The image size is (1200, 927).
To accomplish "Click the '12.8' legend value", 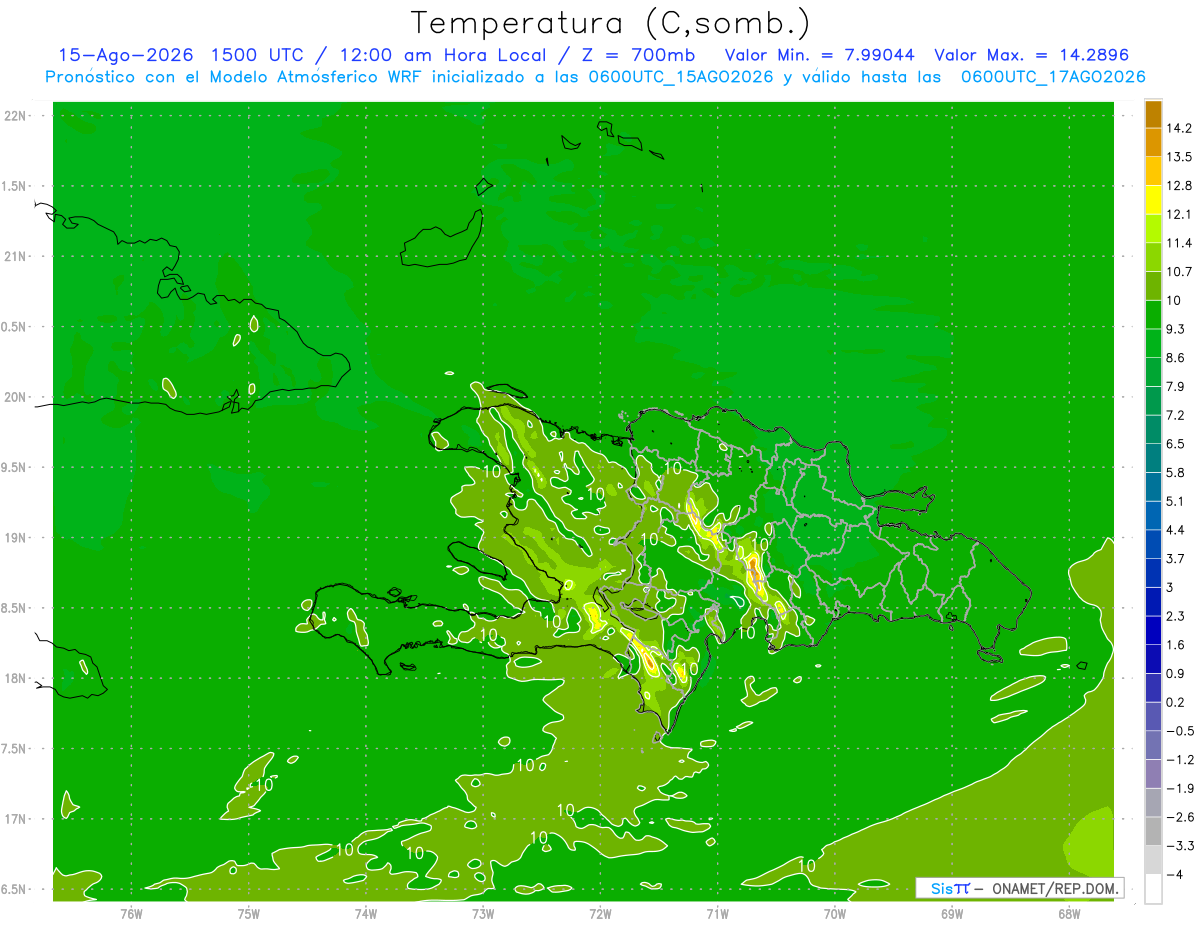I will [1178, 186].
